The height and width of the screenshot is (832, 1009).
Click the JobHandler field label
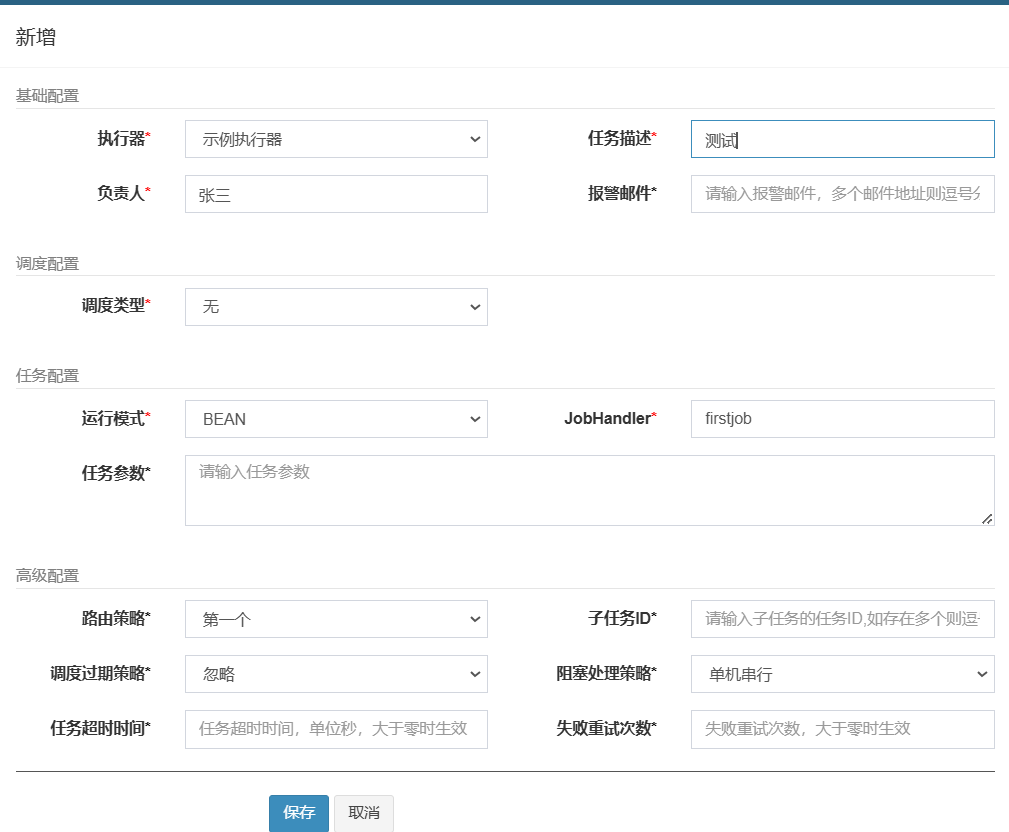click(610, 418)
